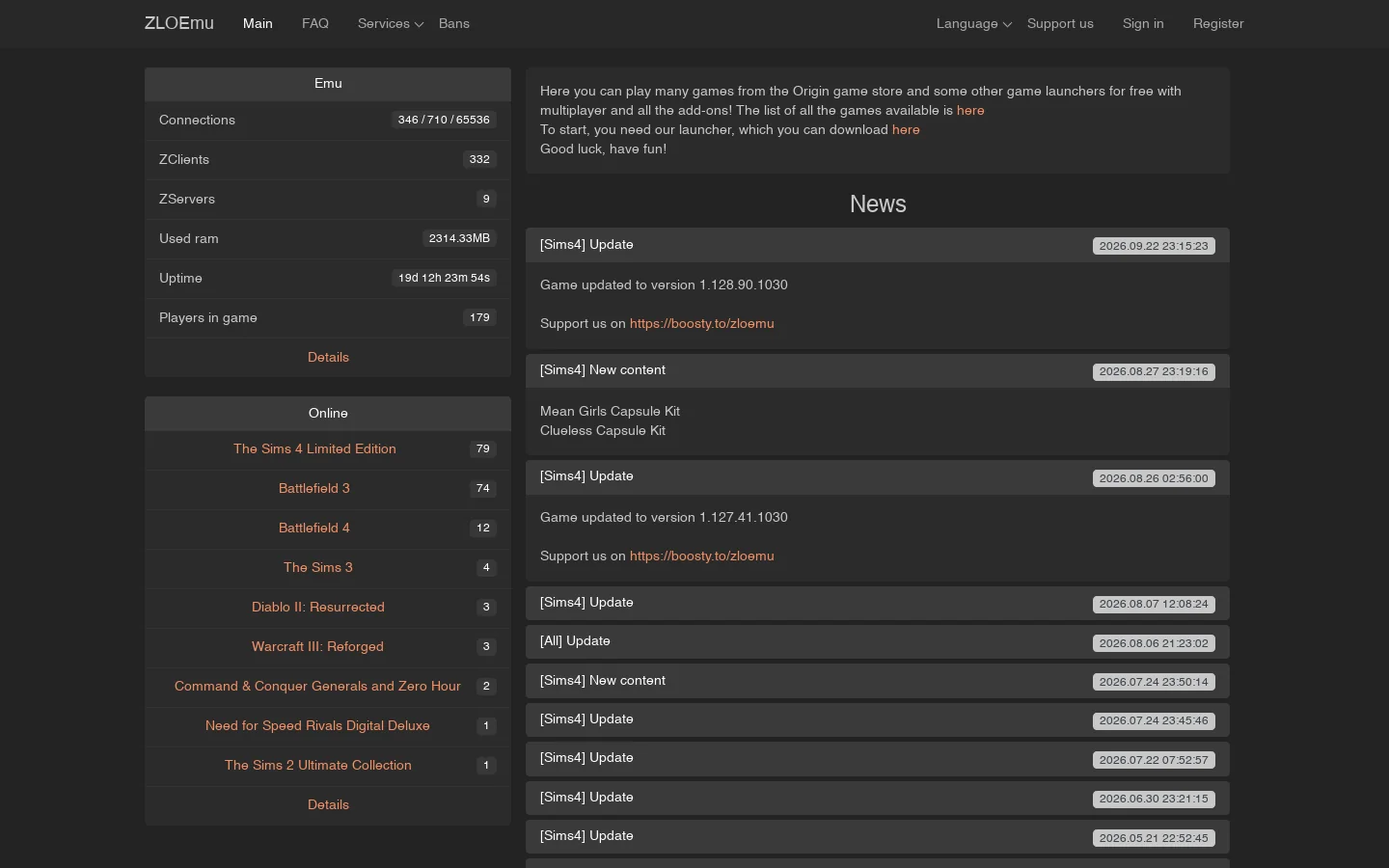1389x868 pixels.
Task: Click the ZLOEmu site logo
Action: (x=179, y=23)
